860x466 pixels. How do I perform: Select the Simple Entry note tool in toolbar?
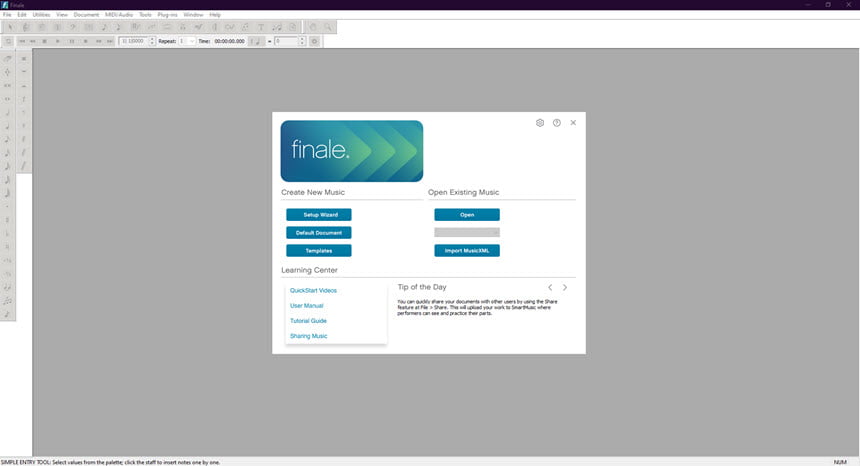[104, 27]
